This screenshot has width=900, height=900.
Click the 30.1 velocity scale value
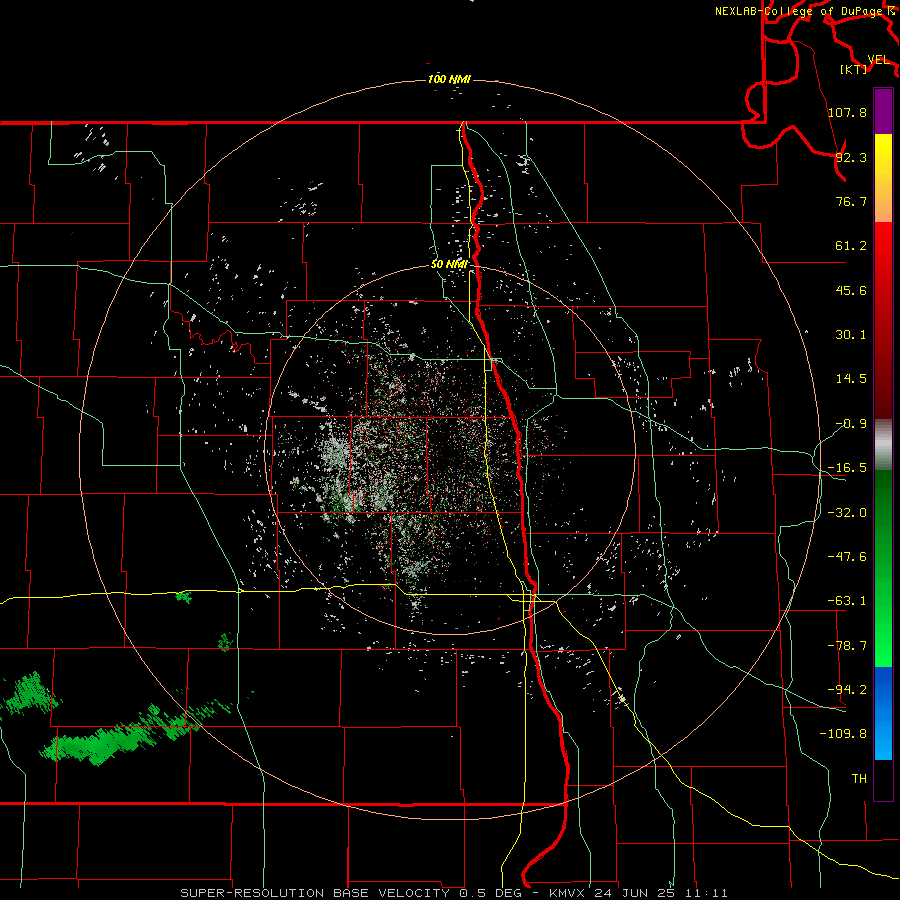[851, 335]
